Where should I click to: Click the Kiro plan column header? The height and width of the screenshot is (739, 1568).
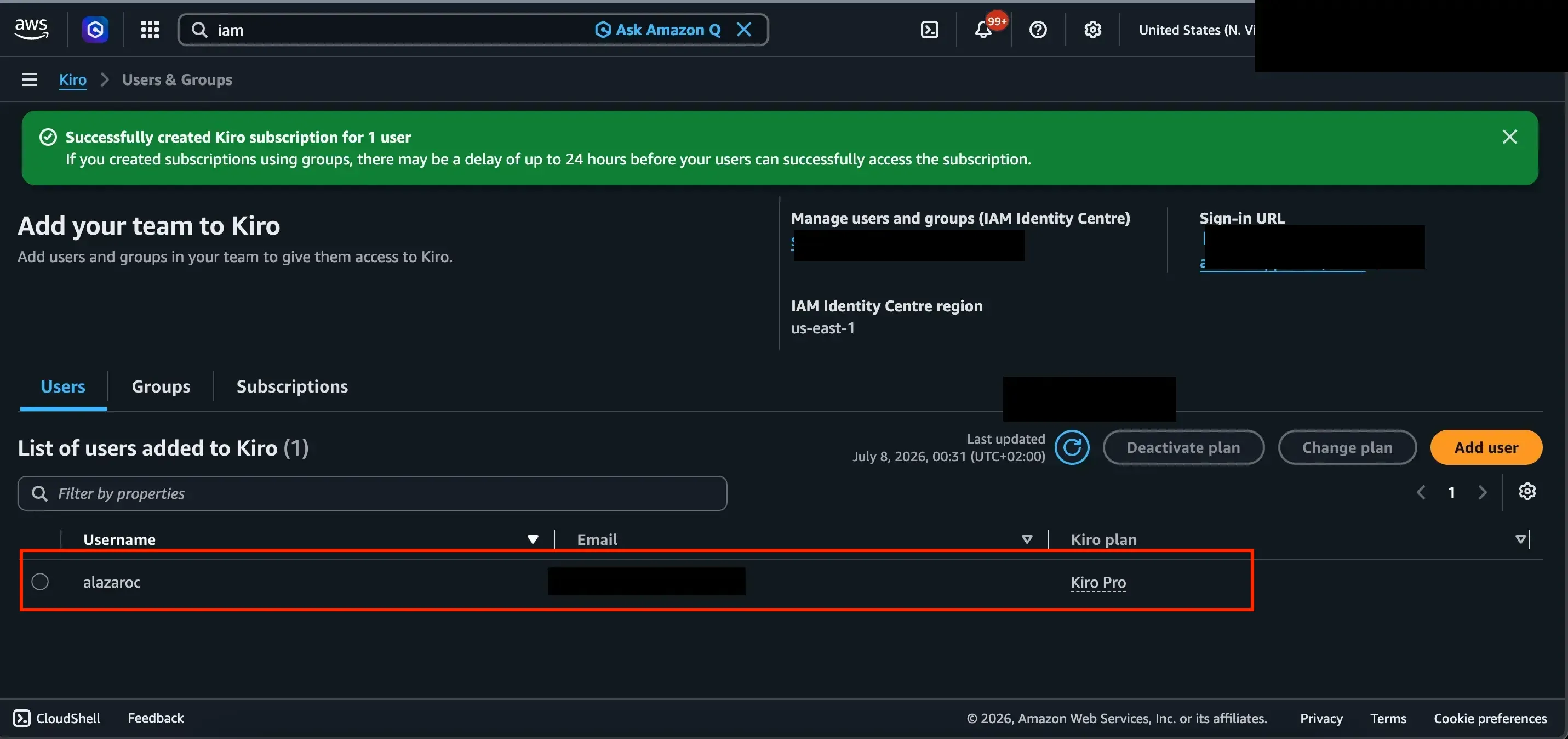1103,539
